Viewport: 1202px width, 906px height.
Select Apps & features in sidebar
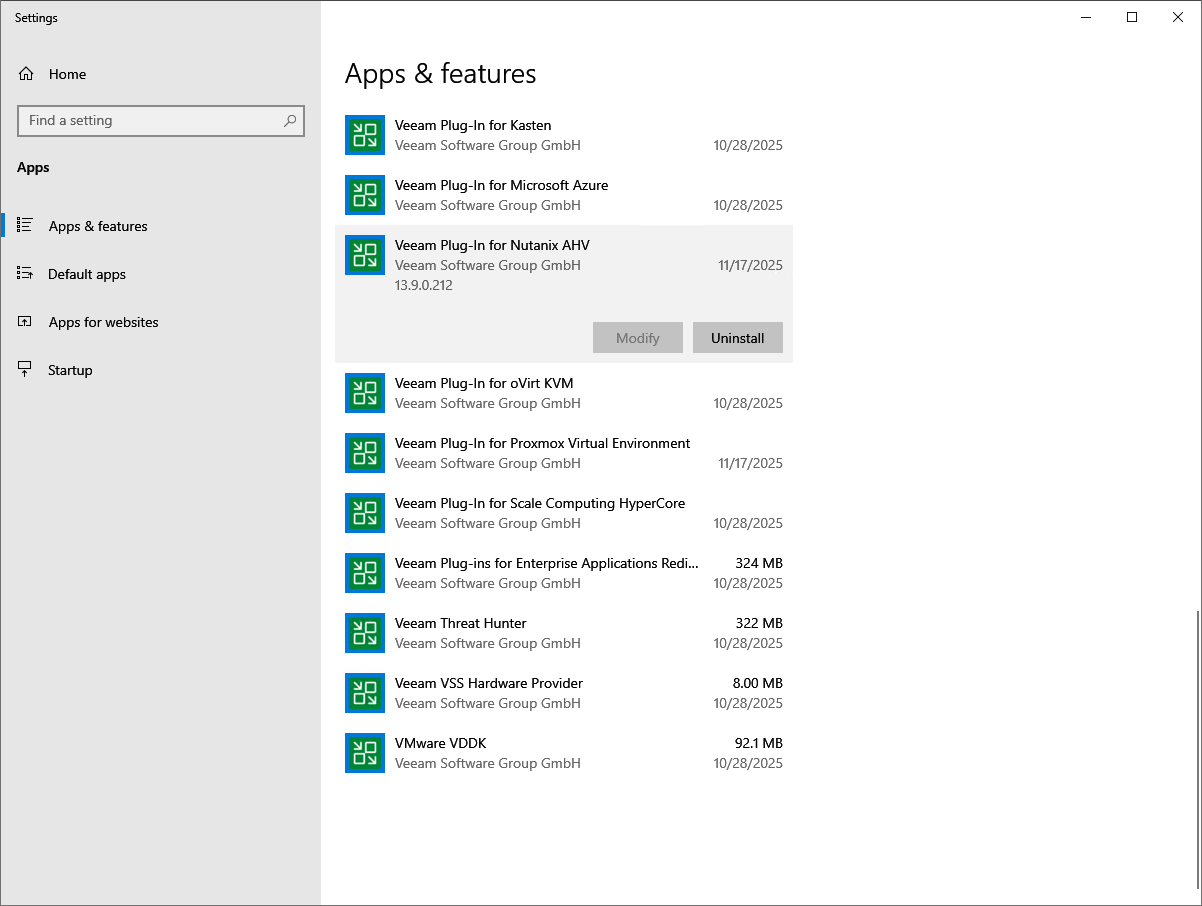coord(98,226)
